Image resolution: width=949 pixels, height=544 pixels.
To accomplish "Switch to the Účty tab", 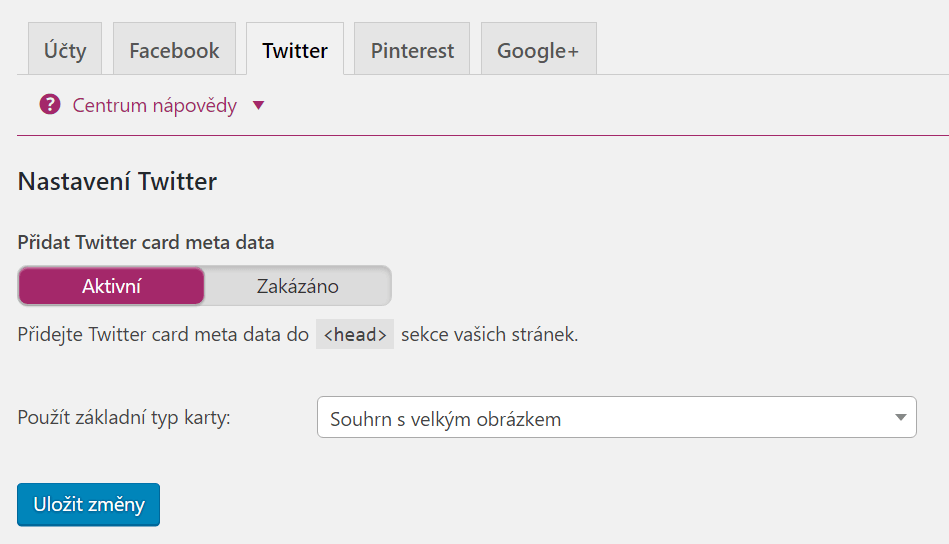I will tap(65, 50).
